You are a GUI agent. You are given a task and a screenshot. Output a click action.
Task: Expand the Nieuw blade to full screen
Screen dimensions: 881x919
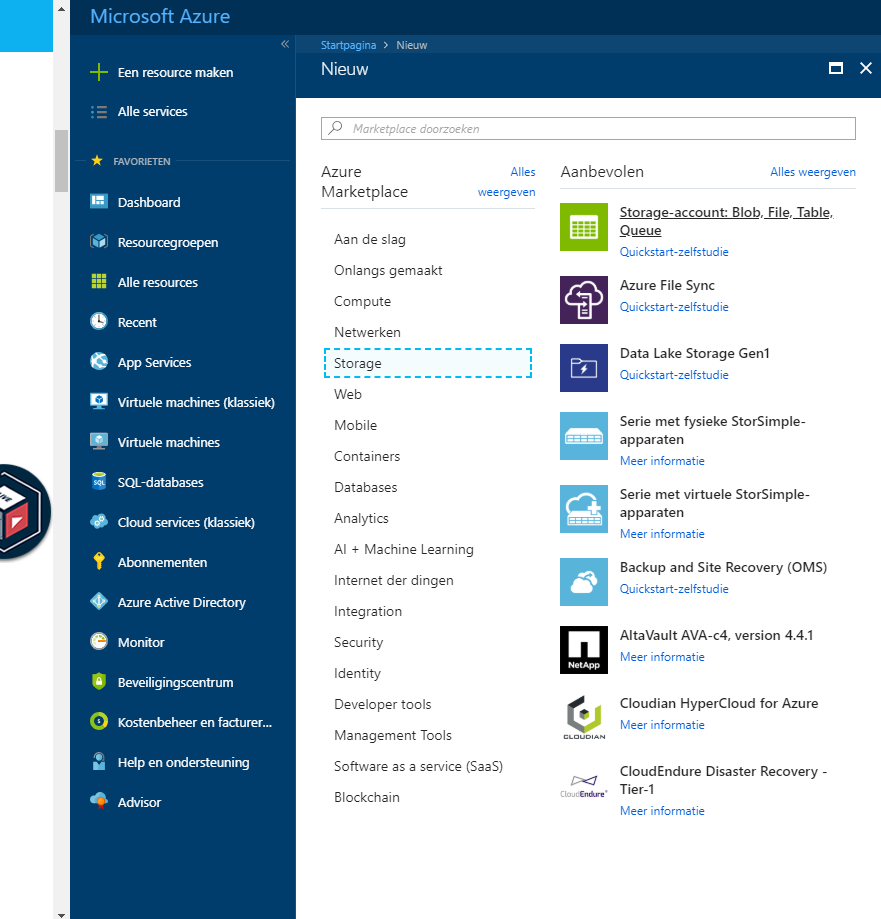coord(836,68)
